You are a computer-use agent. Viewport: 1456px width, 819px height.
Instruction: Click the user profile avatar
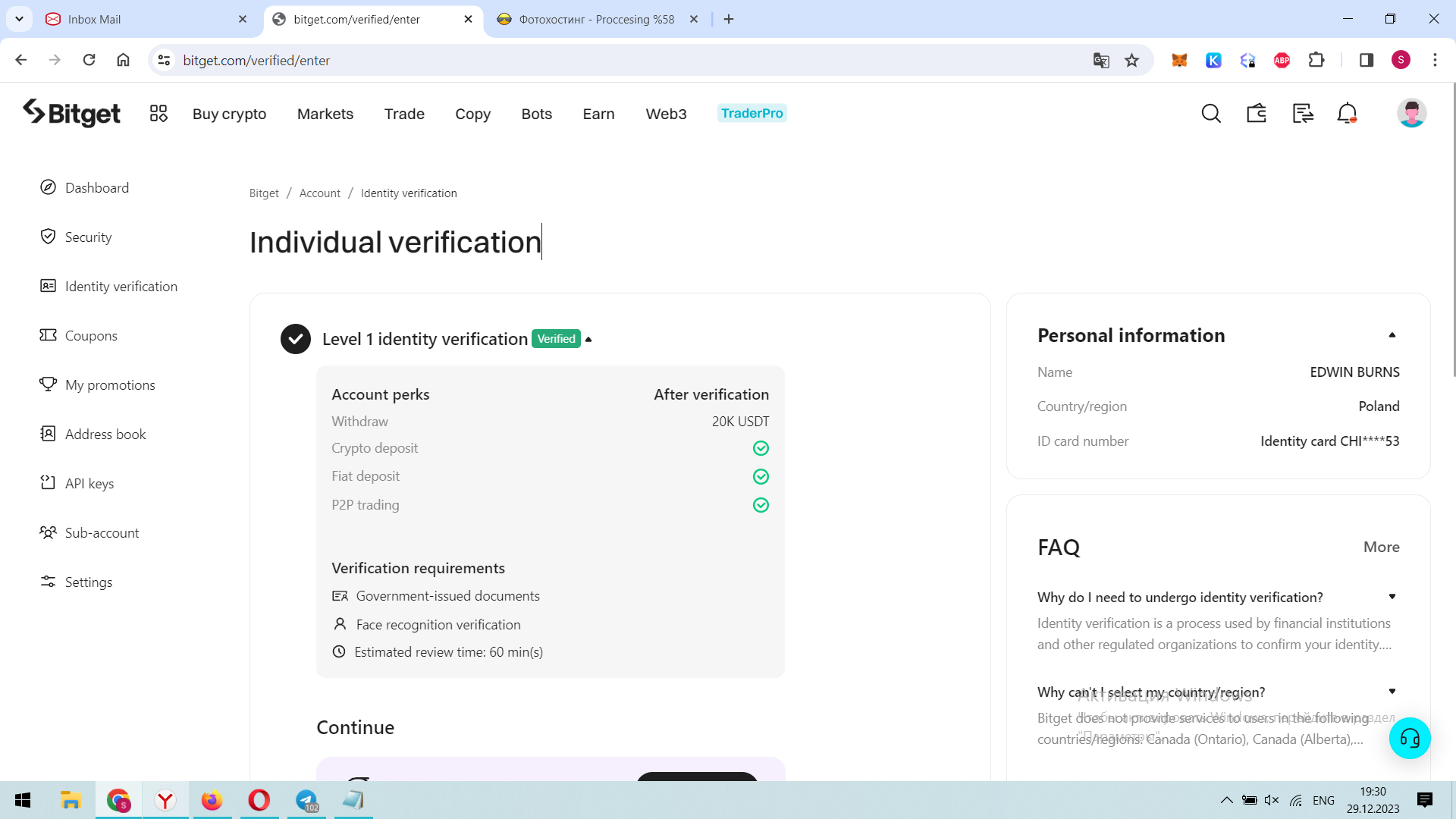click(x=1411, y=114)
